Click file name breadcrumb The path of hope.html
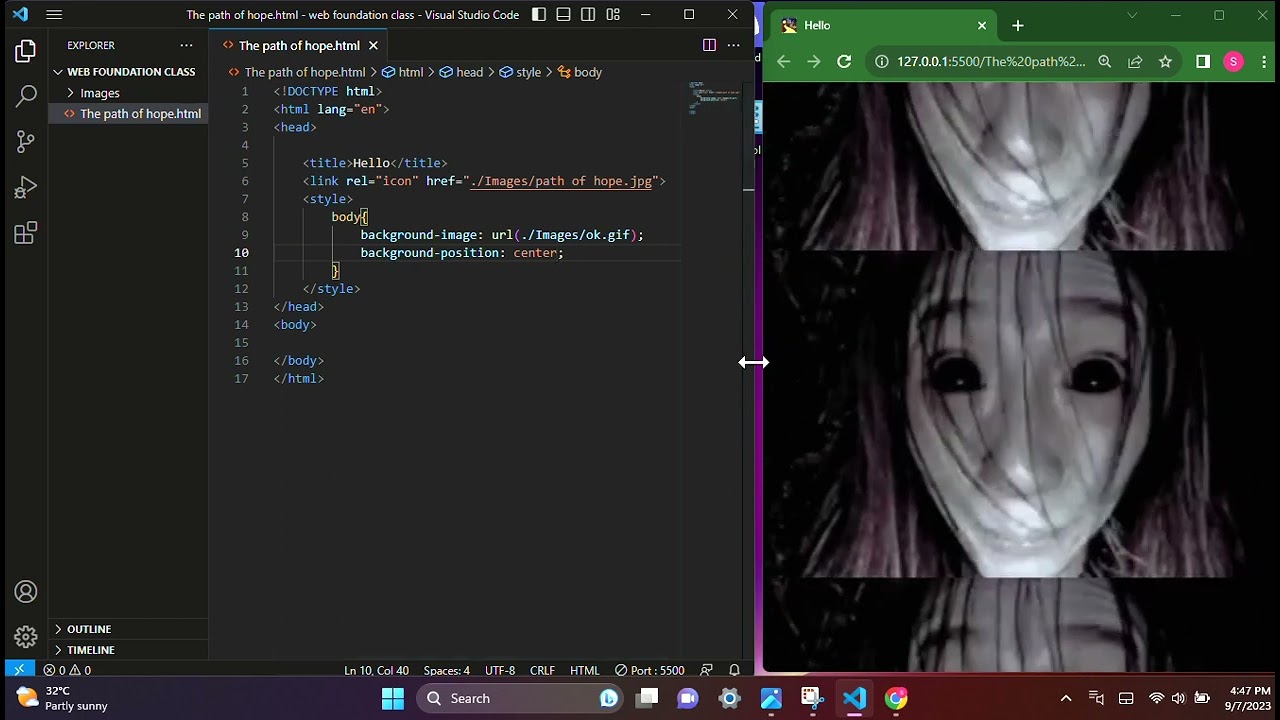This screenshot has height=720, width=1280. [x=297, y=72]
